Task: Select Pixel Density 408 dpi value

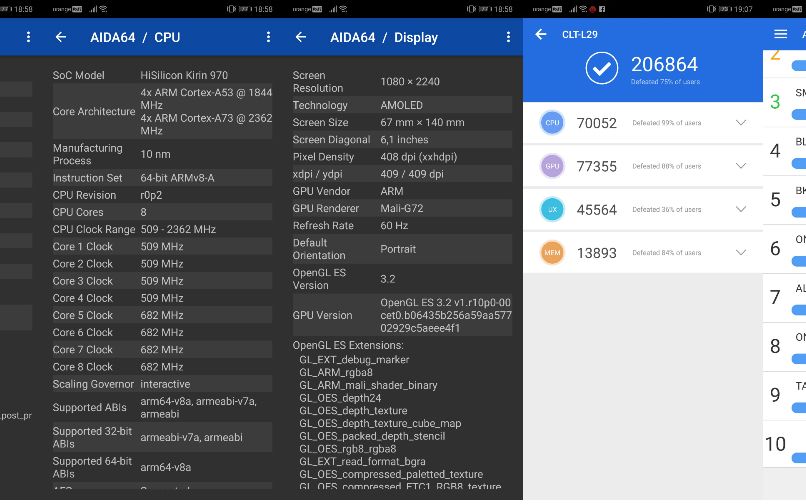Action: 418,157
